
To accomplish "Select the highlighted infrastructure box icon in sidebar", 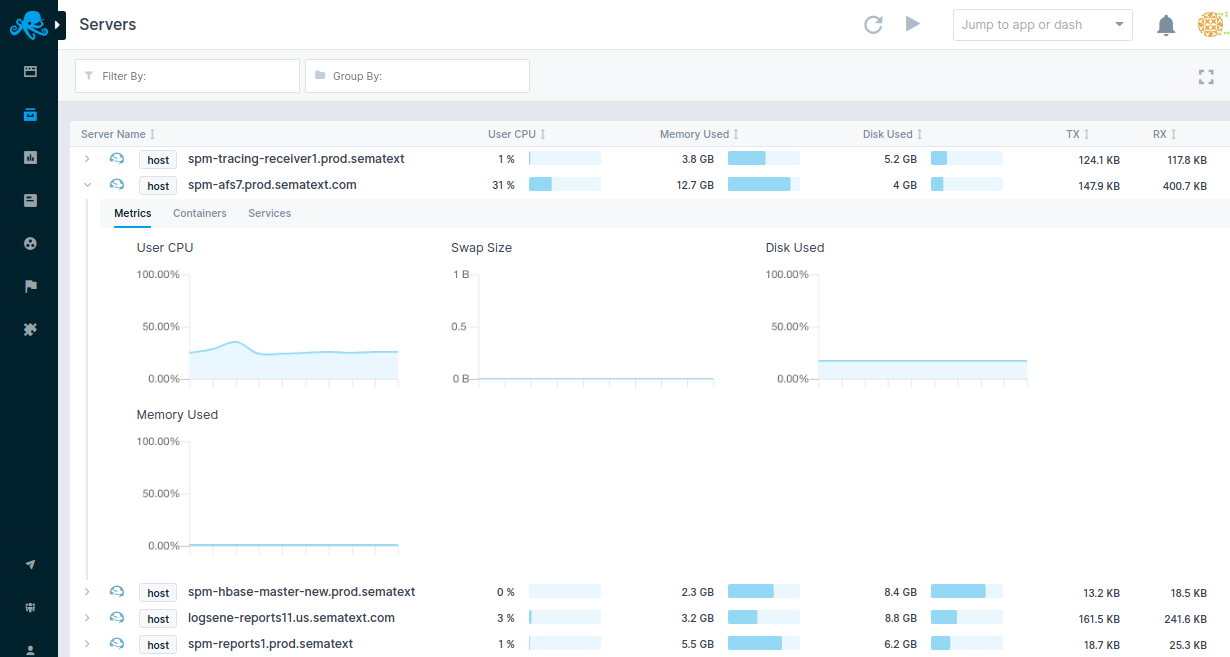I will (30, 114).
